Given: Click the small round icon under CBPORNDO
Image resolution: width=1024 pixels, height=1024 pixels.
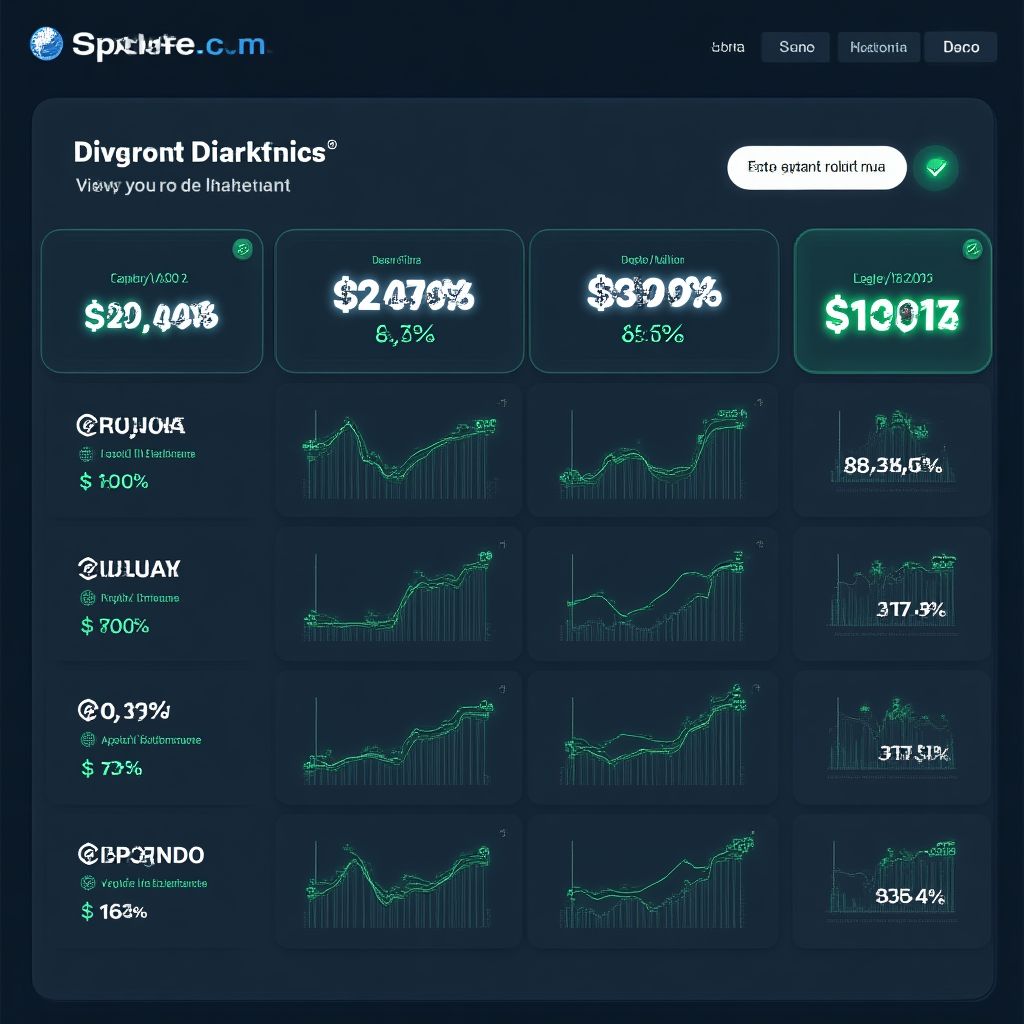Looking at the screenshot, I should [x=86, y=884].
